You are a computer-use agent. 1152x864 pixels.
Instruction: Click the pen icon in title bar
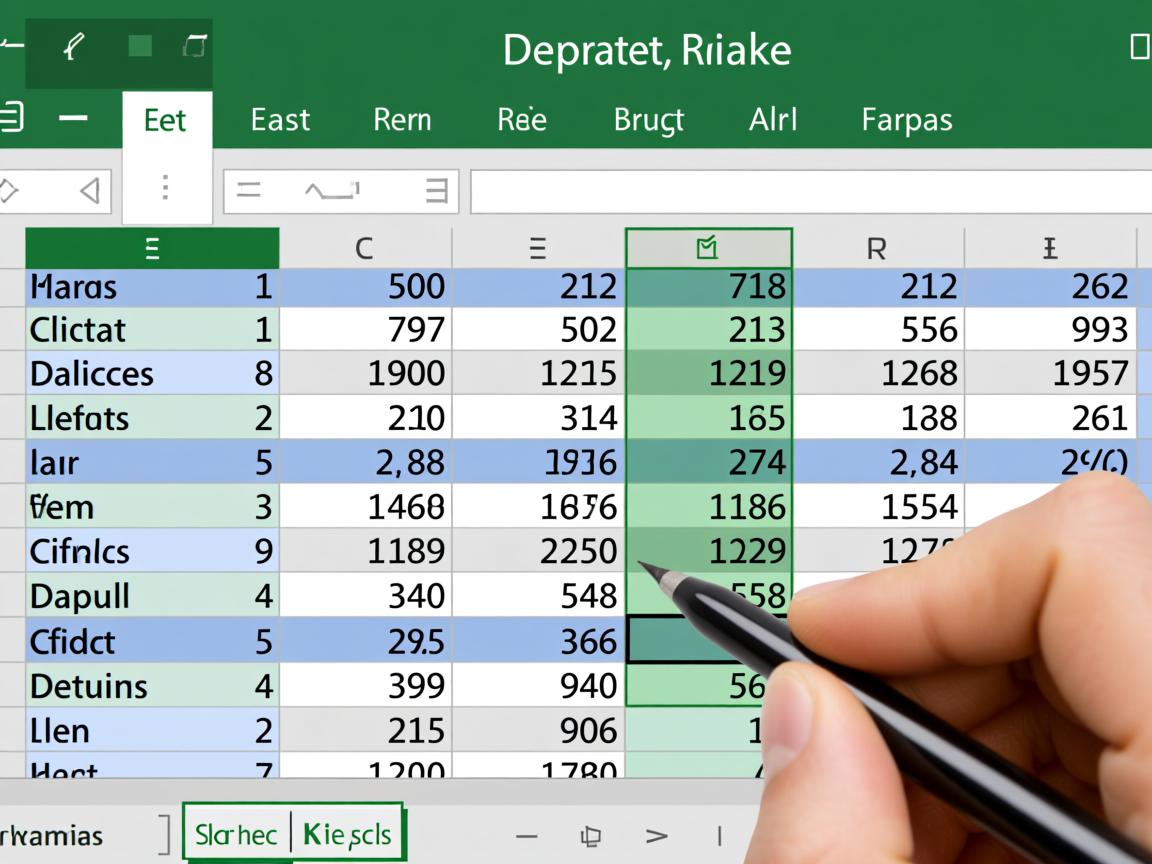(72, 46)
